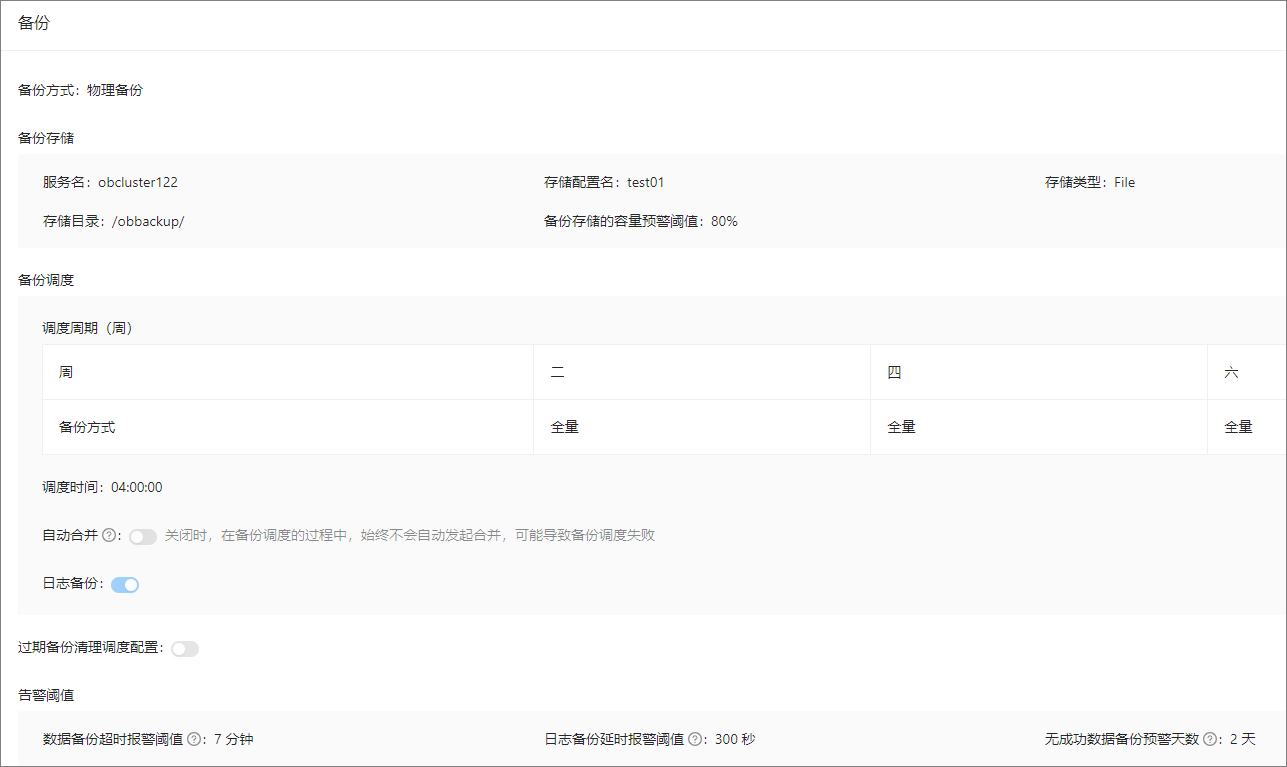The height and width of the screenshot is (767, 1287).
Task: Click the 四 column header in schedule table
Action: pos(894,372)
